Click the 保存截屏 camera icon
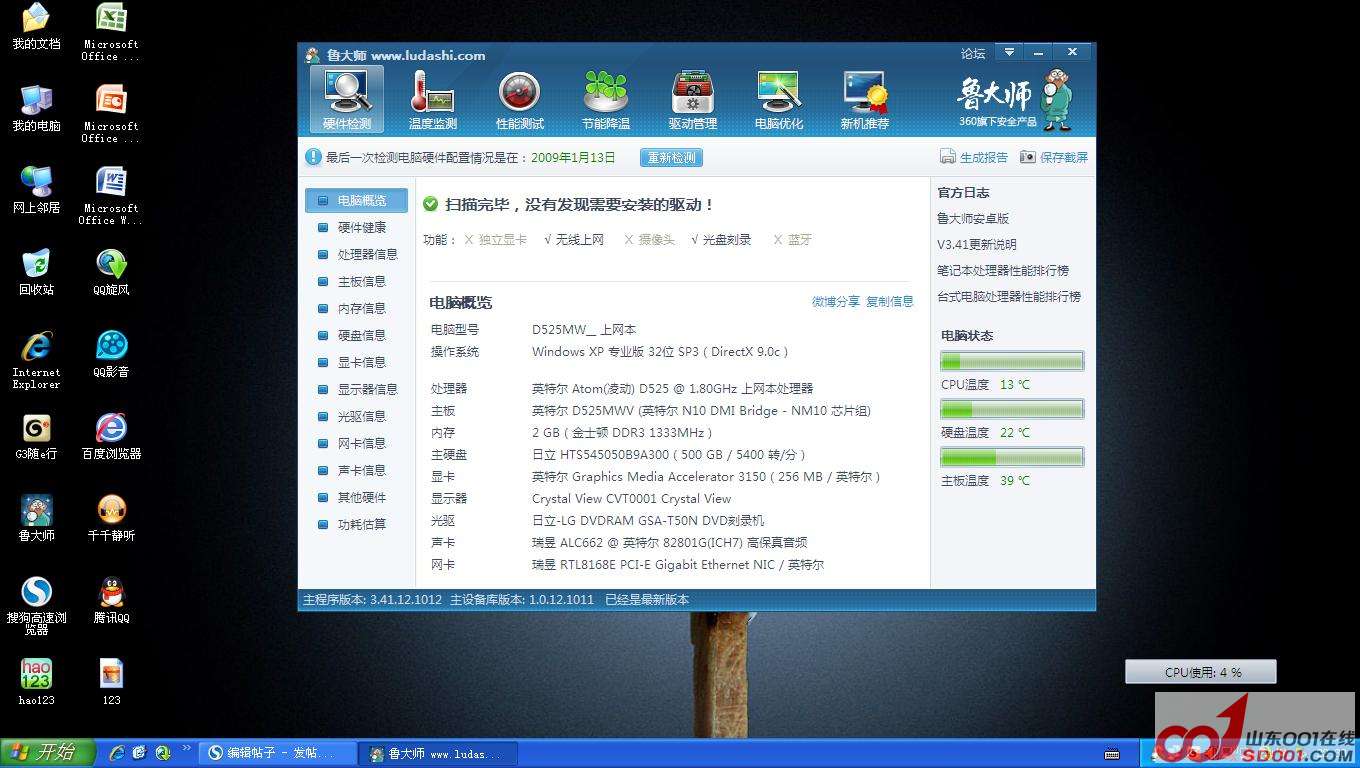 click(1028, 157)
